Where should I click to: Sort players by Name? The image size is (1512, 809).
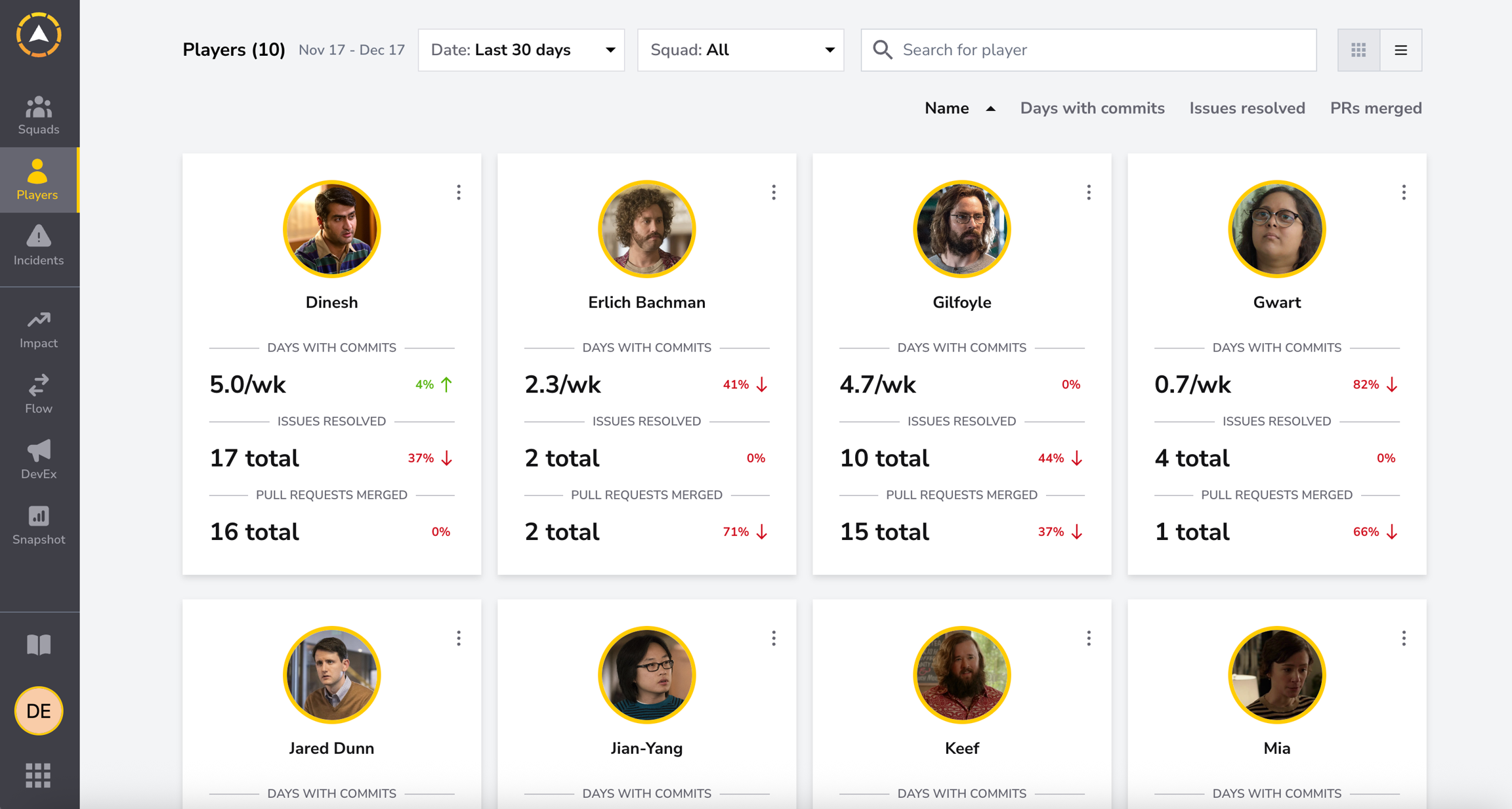(946, 108)
